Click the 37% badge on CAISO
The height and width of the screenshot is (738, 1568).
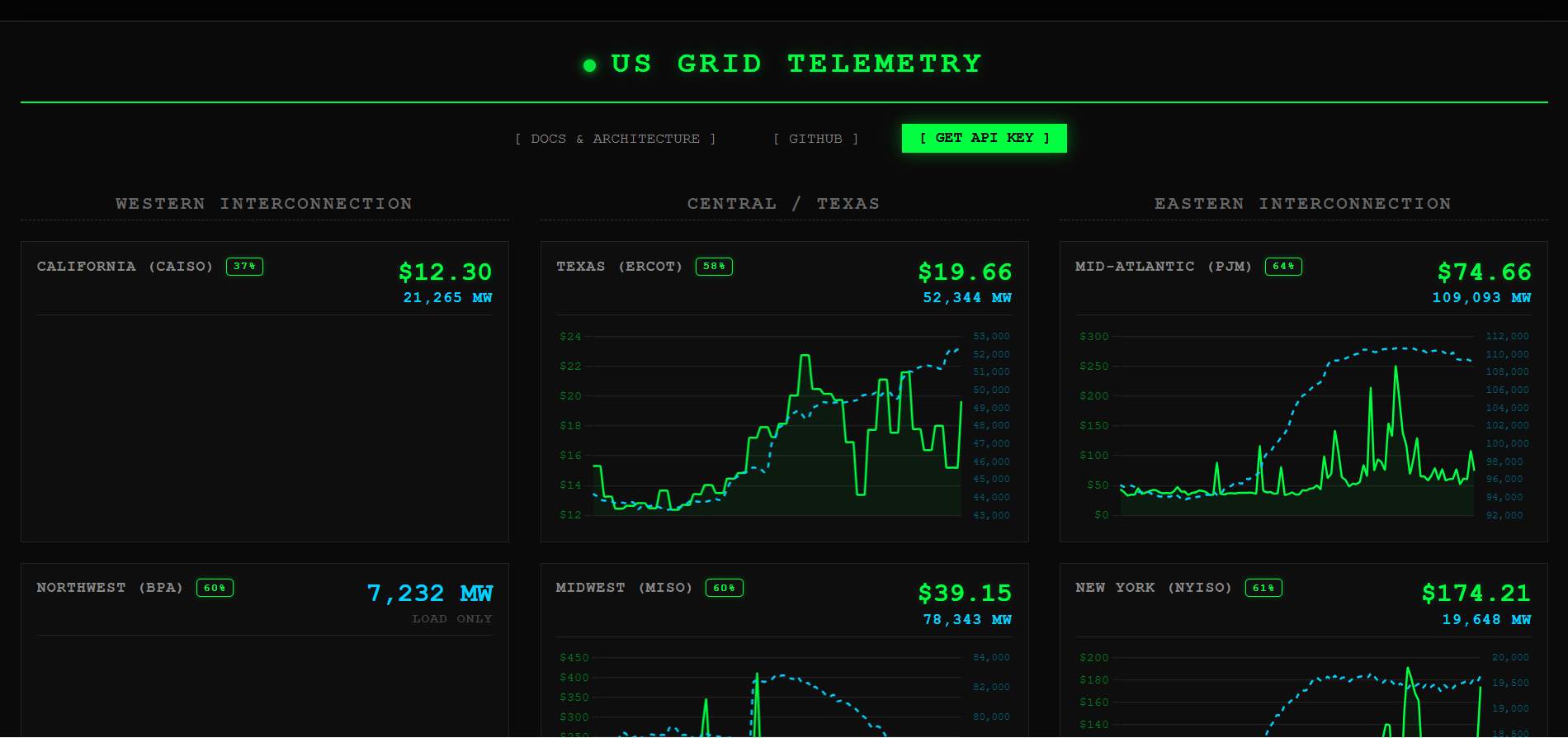[x=244, y=266]
